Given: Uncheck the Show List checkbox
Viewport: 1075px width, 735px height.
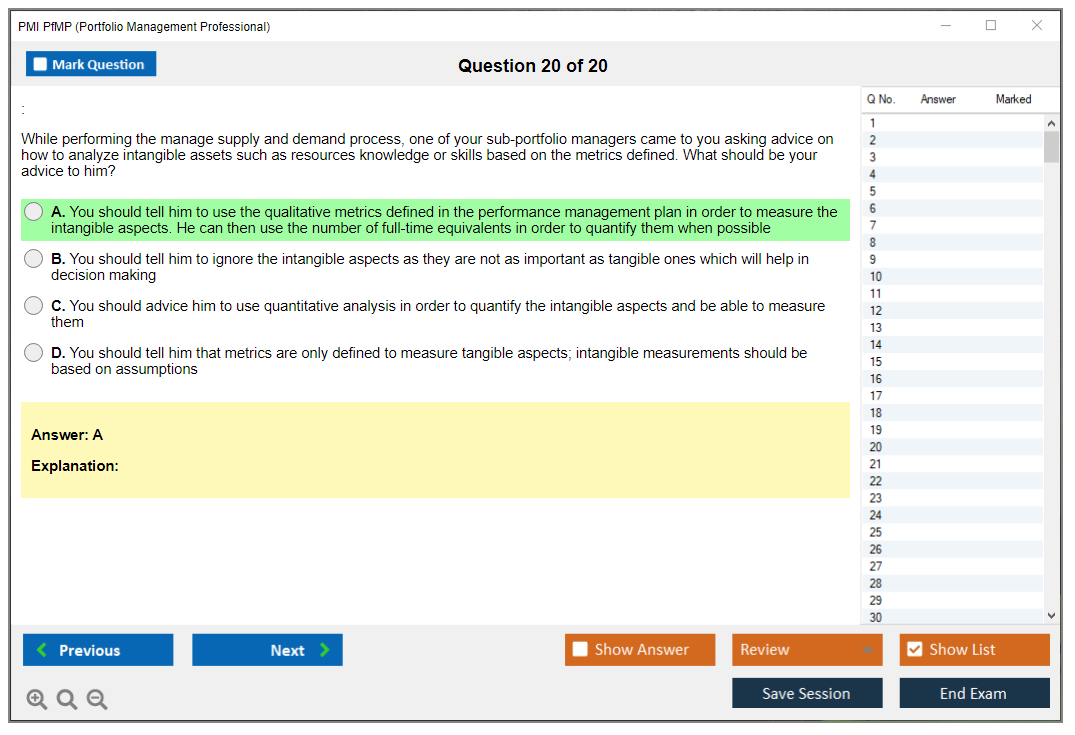Looking at the screenshot, I should 914,650.
